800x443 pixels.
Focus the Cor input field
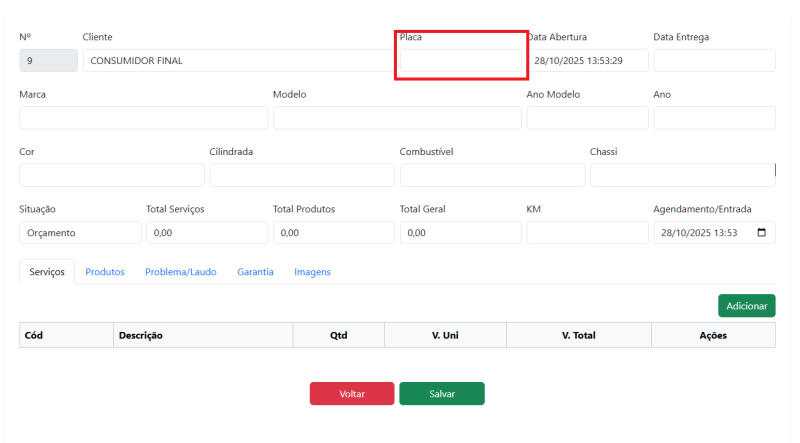tap(111, 176)
